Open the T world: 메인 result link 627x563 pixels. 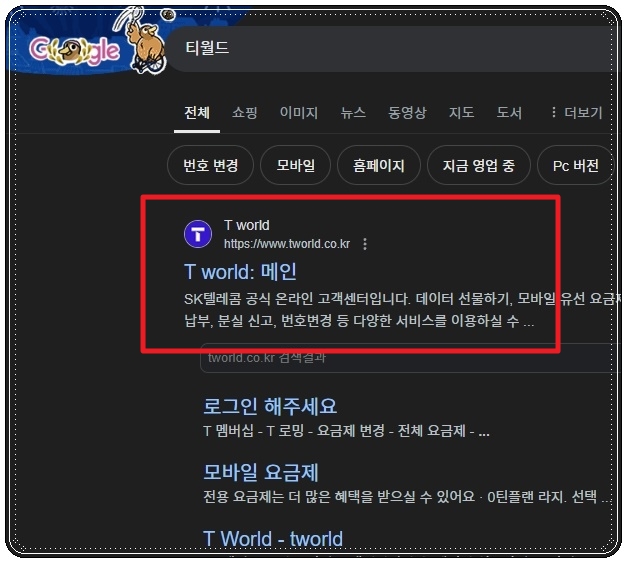[x=240, y=272]
